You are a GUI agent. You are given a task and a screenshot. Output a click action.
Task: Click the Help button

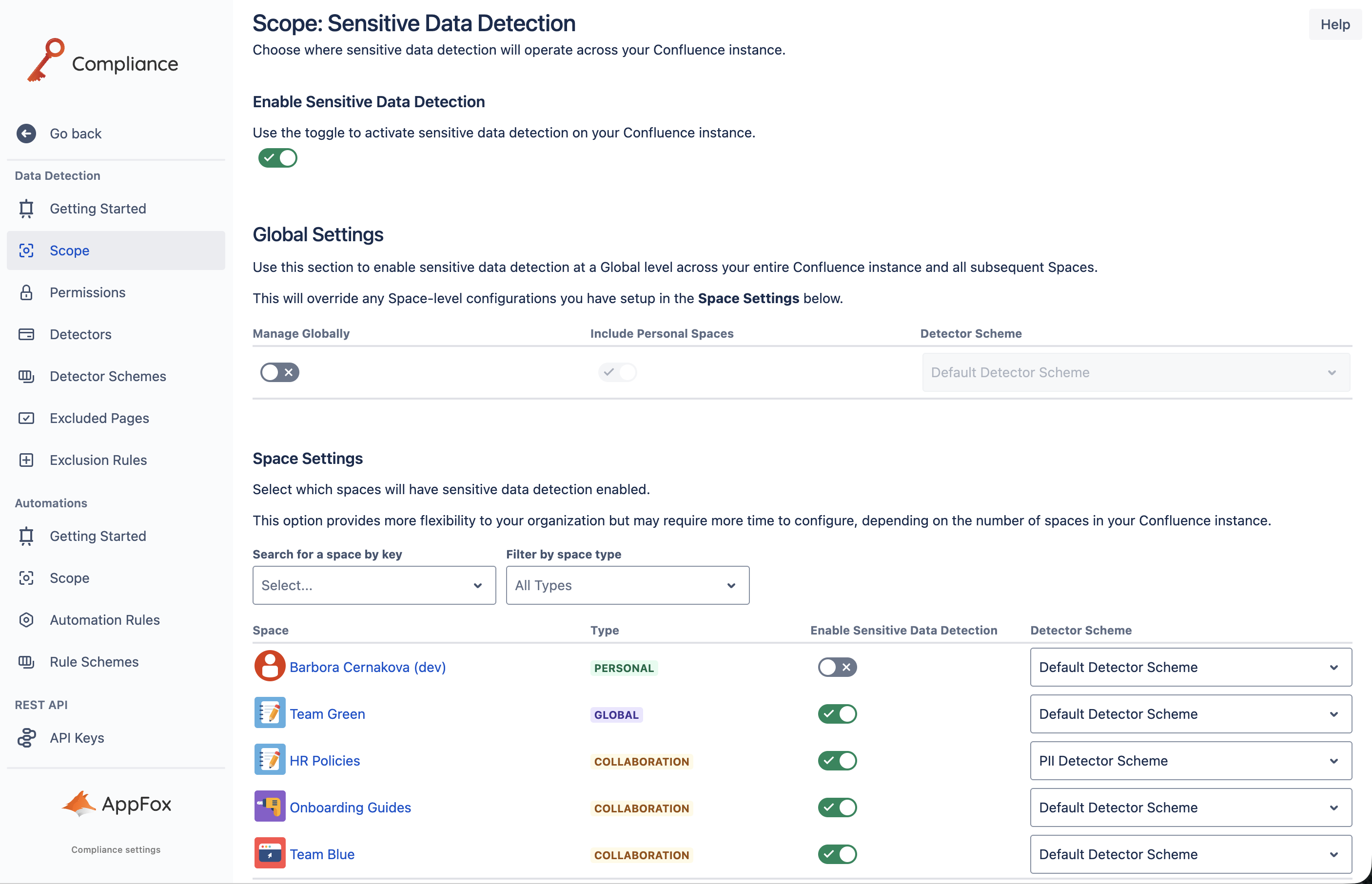coord(1334,25)
